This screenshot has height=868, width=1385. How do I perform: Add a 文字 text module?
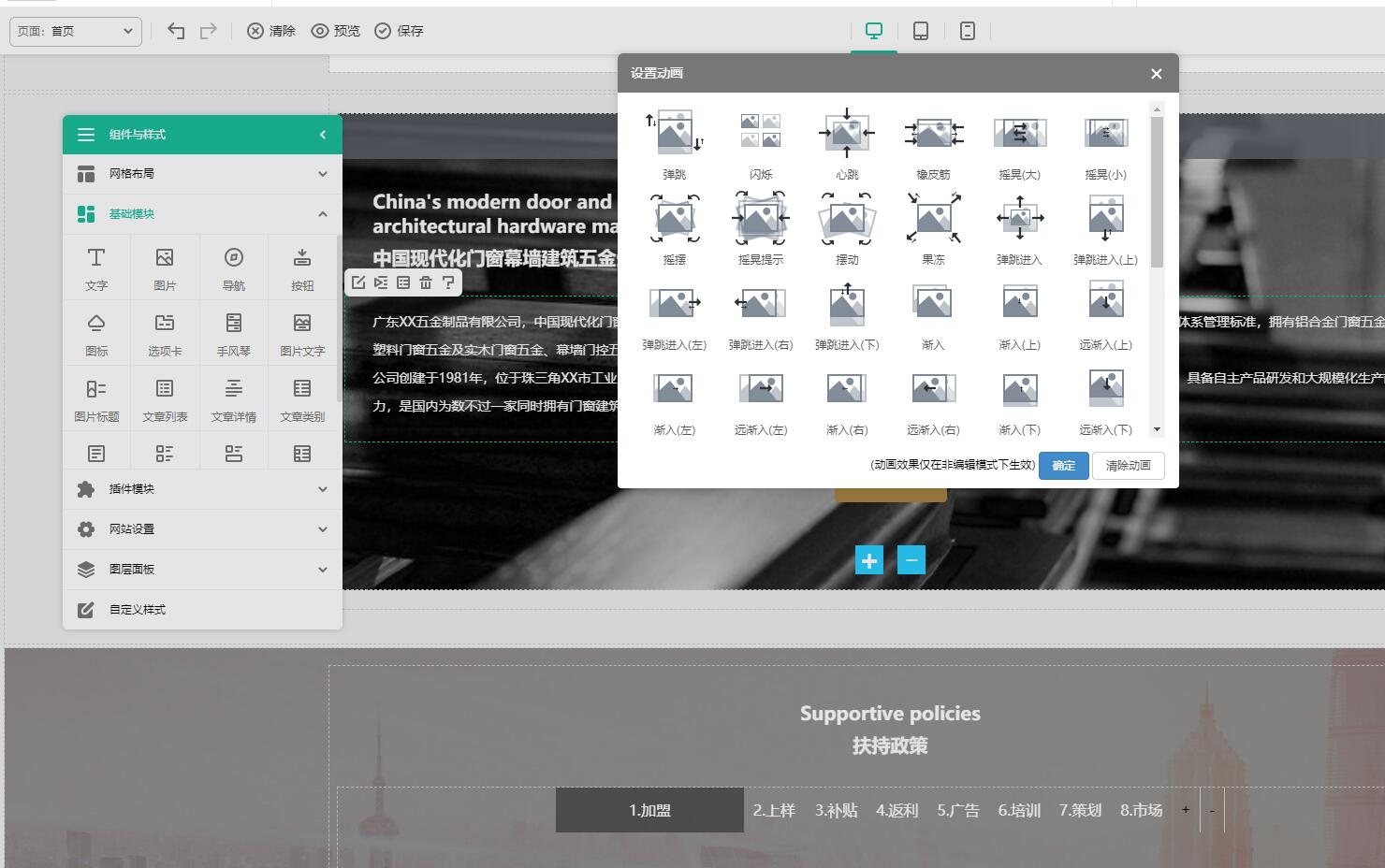(x=96, y=268)
